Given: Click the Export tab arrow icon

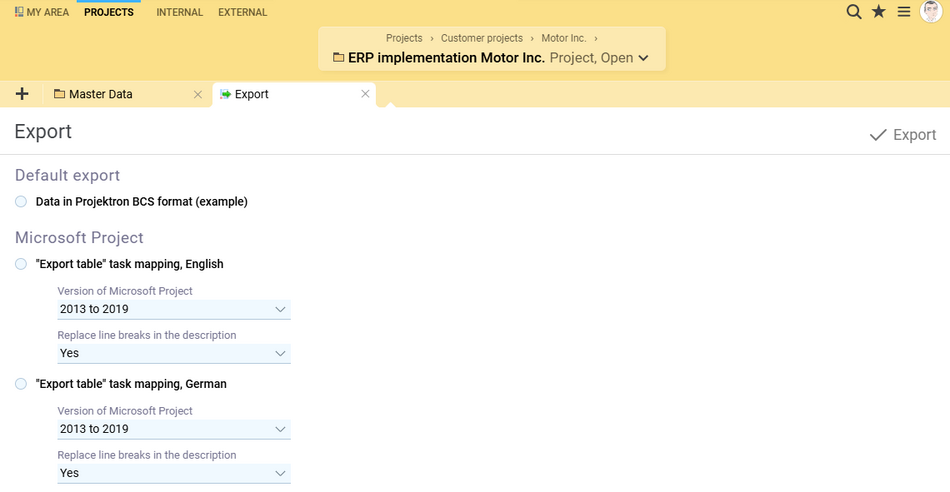Looking at the screenshot, I should point(225,94).
